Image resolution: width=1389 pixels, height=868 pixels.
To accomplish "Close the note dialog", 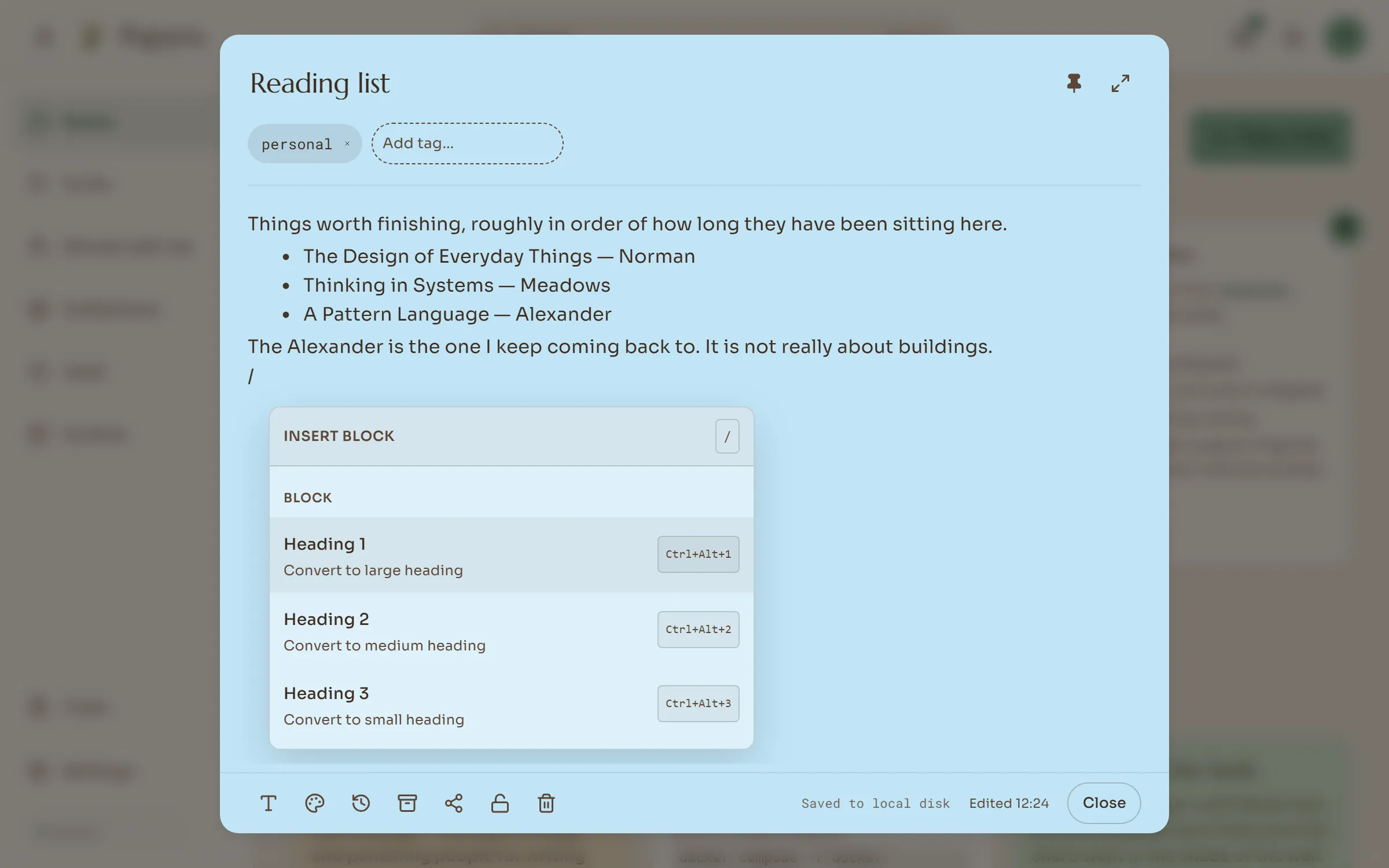I will click(x=1104, y=803).
